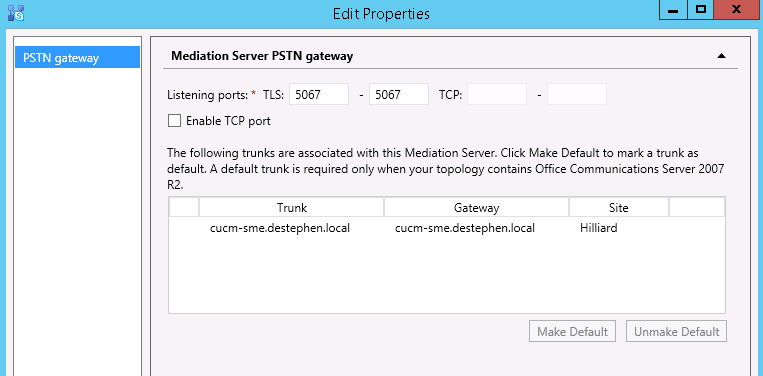Select the Hilliard site cell
This screenshot has width=763, height=376.
tap(599, 228)
